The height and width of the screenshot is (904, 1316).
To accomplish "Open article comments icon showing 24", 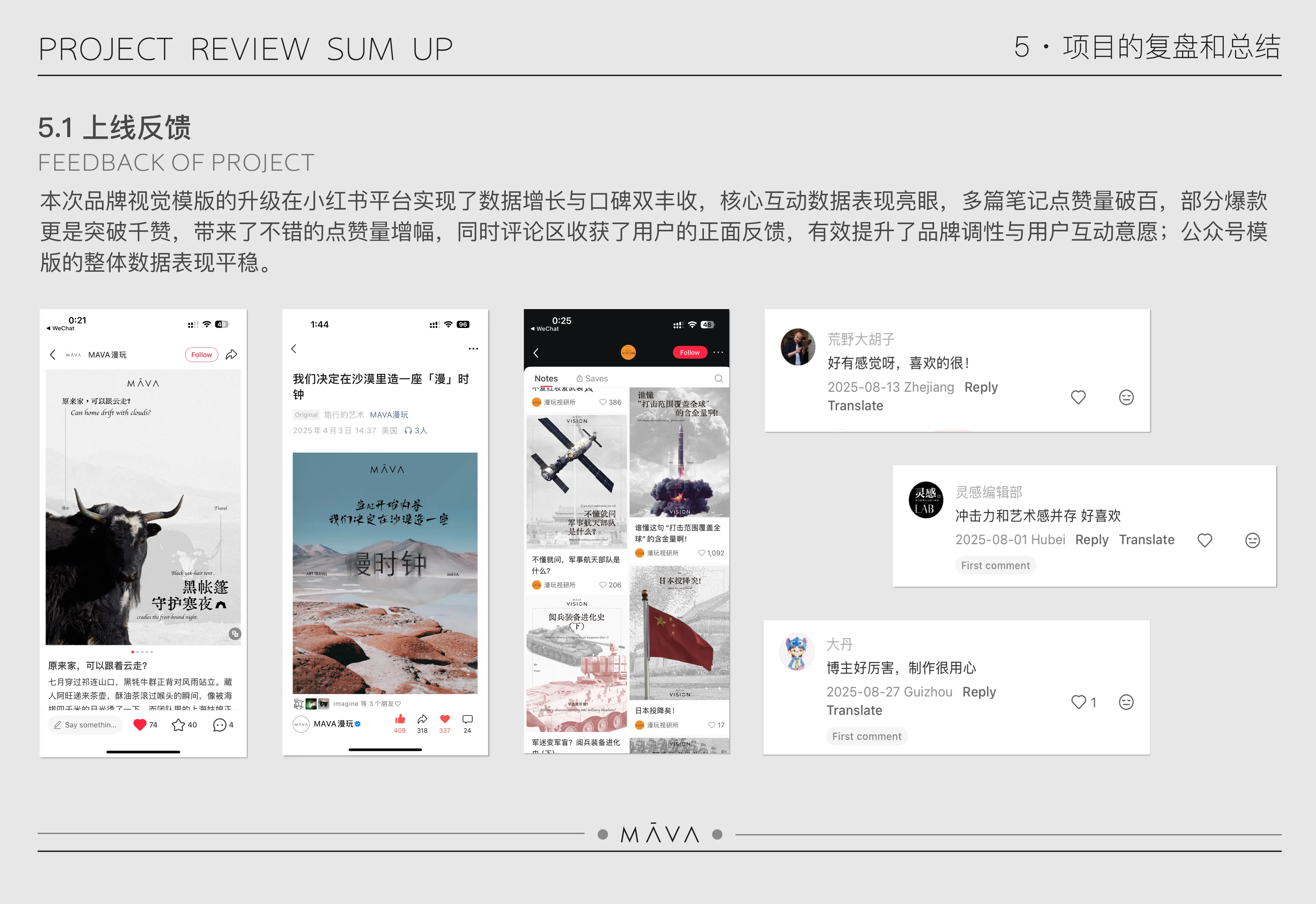I will (x=467, y=719).
